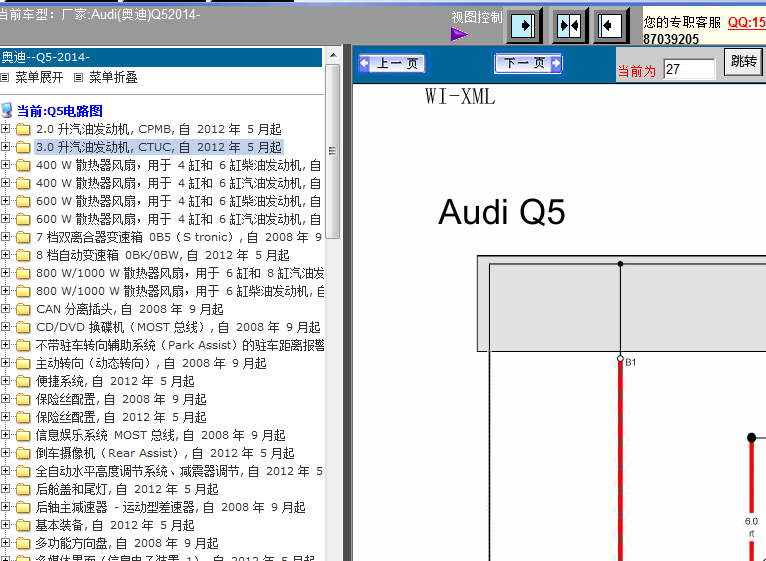Click folder icon of 全自动水平高度调节系统
This screenshot has height=561, width=766.
pos(23,472)
